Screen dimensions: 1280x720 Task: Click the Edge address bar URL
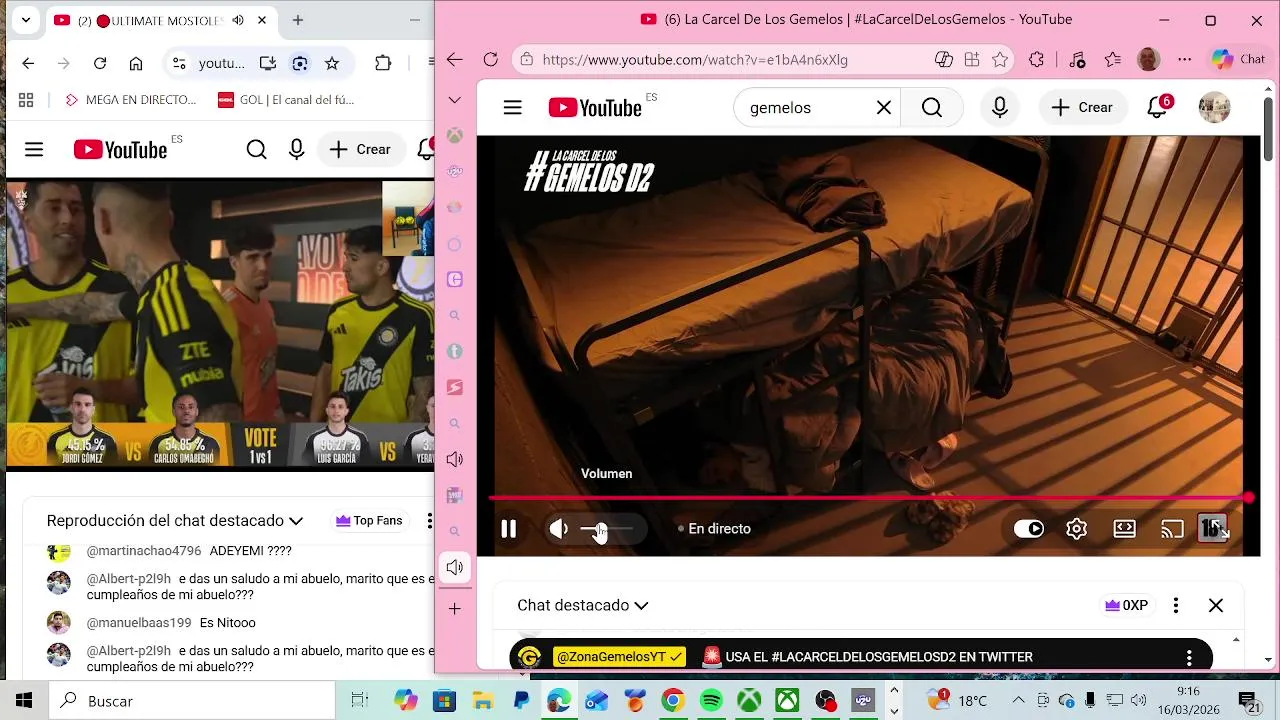[695, 59]
